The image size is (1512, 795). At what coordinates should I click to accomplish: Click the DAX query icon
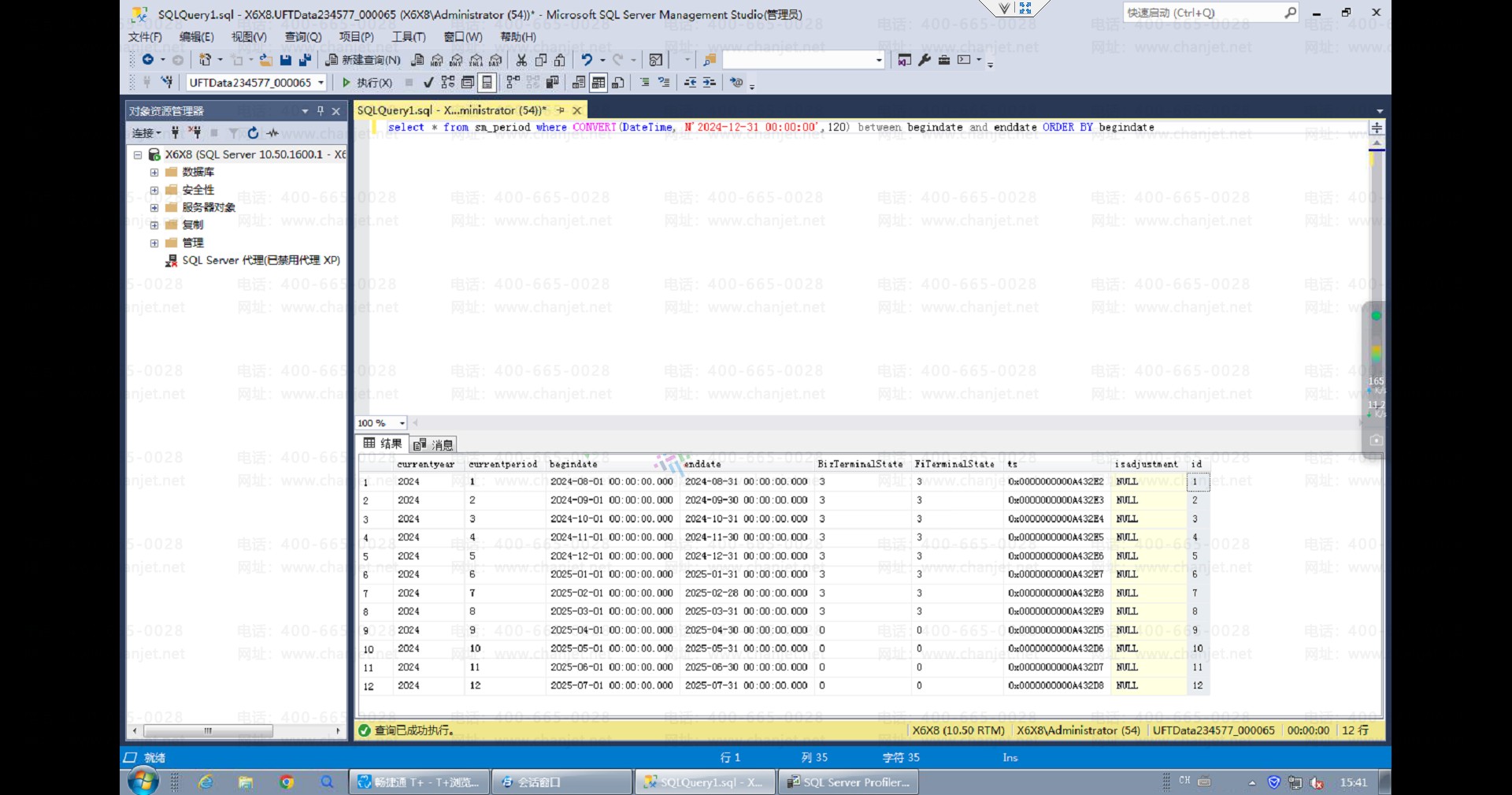click(x=495, y=60)
